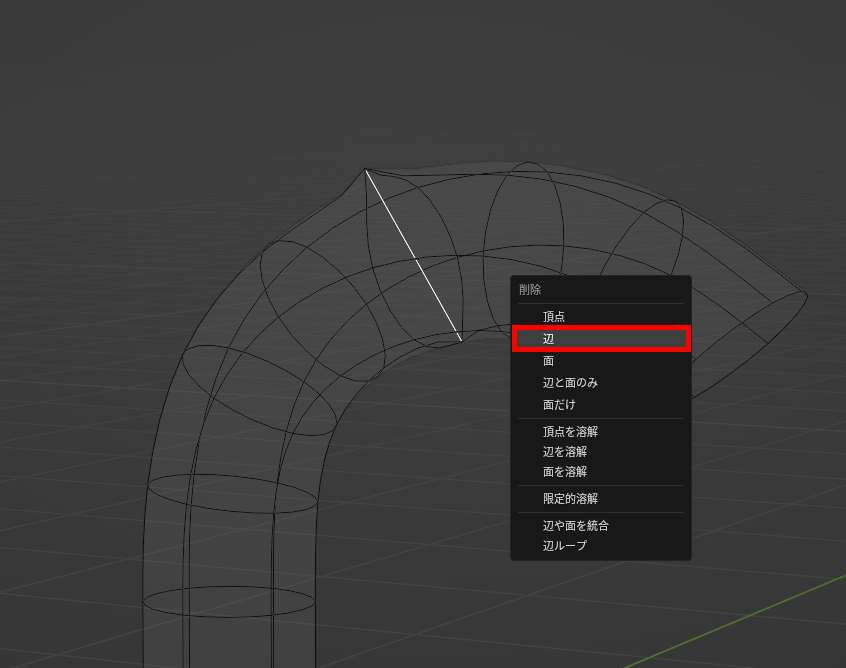The height and width of the screenshot is (668, 846).
Task: Choose 頂点 in the delete menu
Action: click(554, 316)
